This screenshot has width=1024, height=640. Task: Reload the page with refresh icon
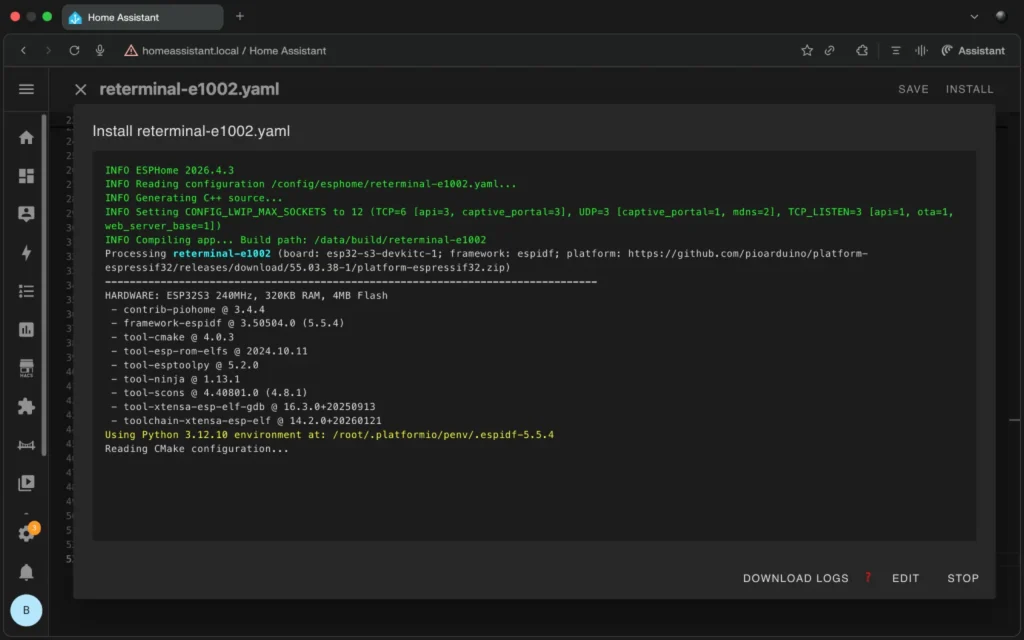[74, 50]
